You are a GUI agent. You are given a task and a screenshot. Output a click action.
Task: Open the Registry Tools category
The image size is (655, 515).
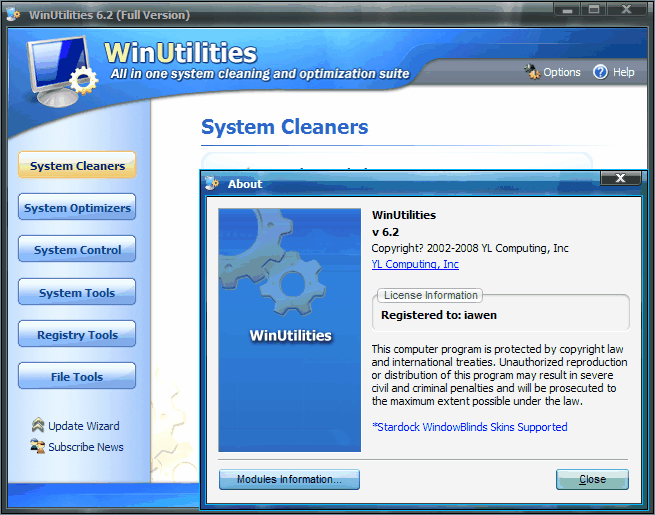77,335
